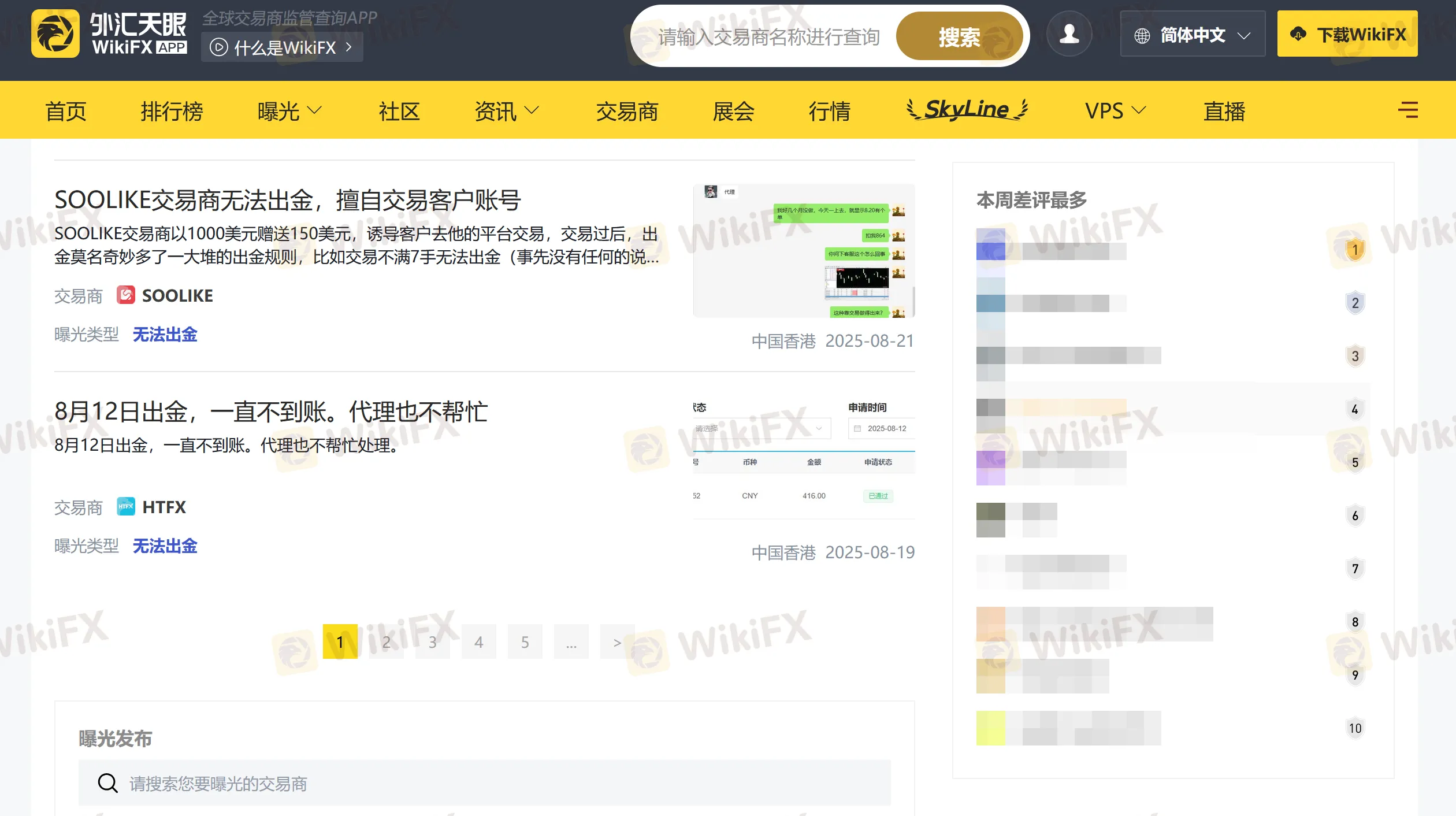Click the WikiFX eagle logo icon
This screenshot has width=1456, height=816.
(55, 34)
